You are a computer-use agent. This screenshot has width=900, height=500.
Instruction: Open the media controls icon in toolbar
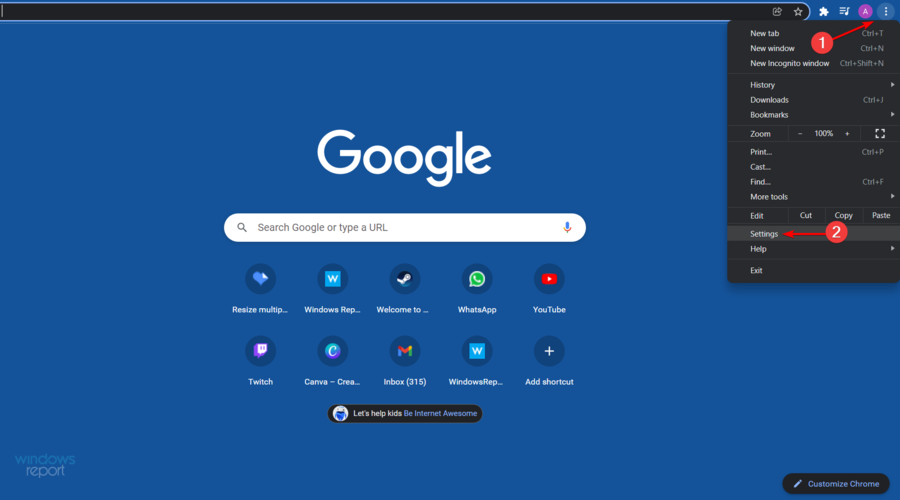tap(844, 11)
